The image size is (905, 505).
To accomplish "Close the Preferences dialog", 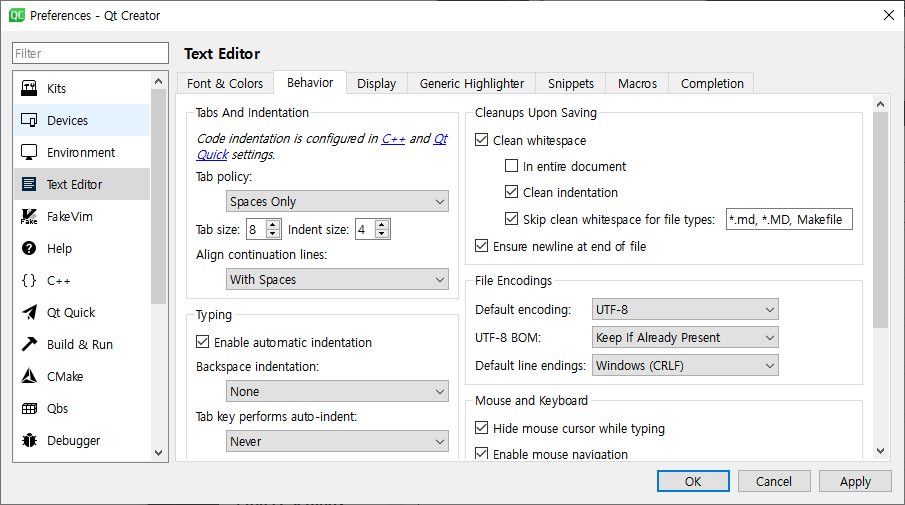I will 889,15.
